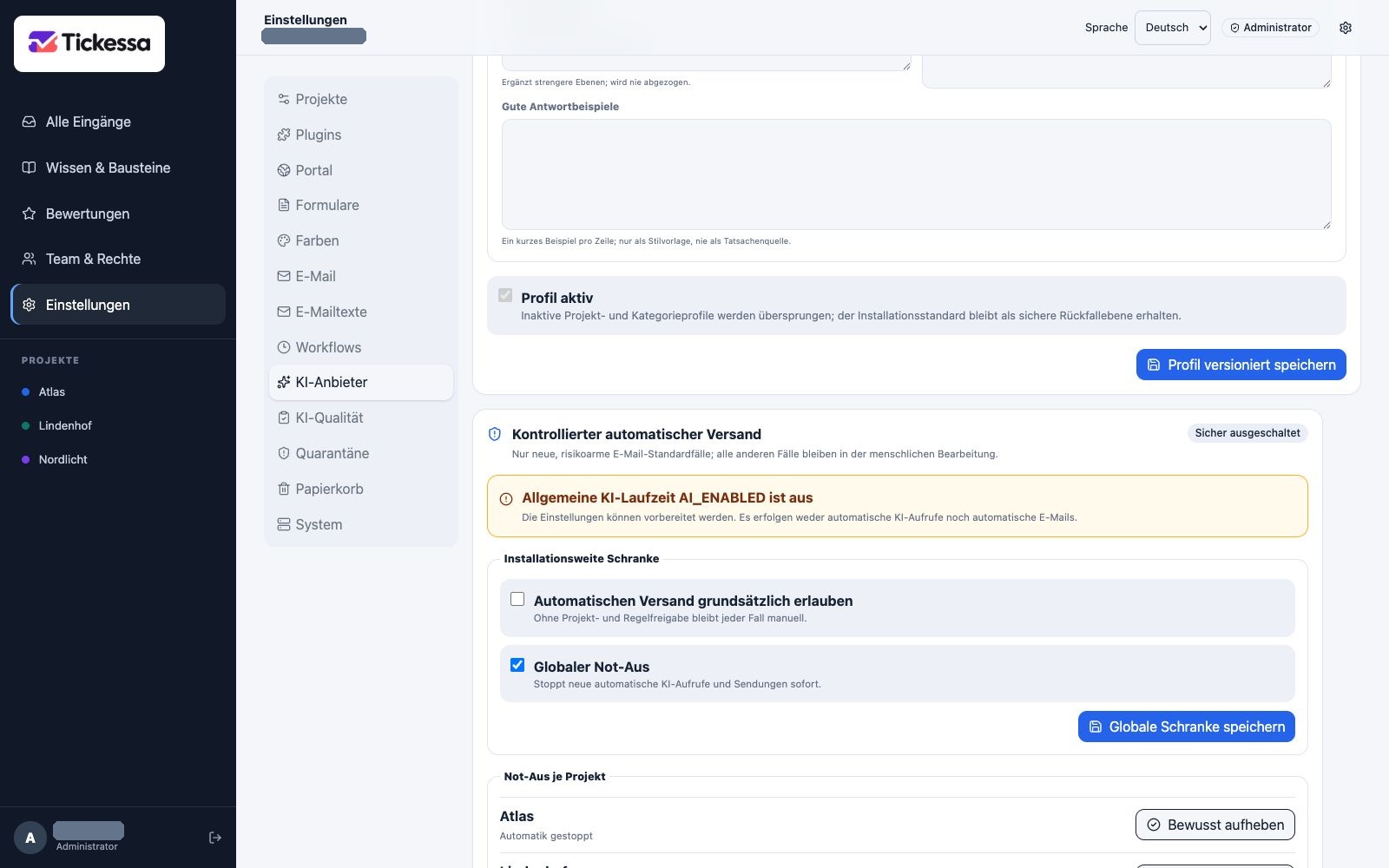
Task: Click the KI-Qualität clipboard icon
Action: [284, 418]
